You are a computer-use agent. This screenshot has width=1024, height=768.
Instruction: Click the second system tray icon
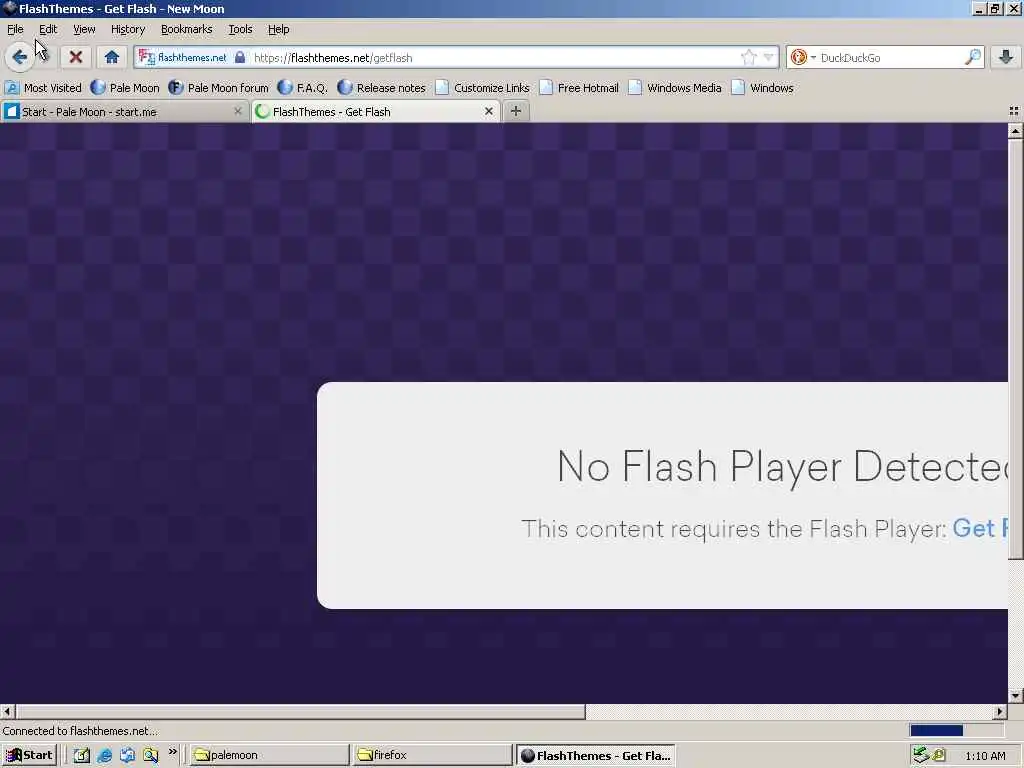(939, 755)
